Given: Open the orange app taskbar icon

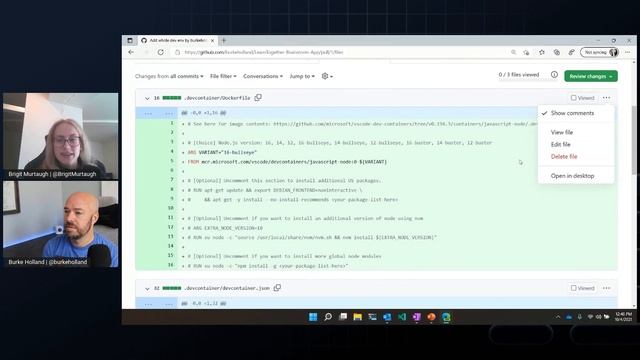Looking at the screenshot, I should click(431, 317).
